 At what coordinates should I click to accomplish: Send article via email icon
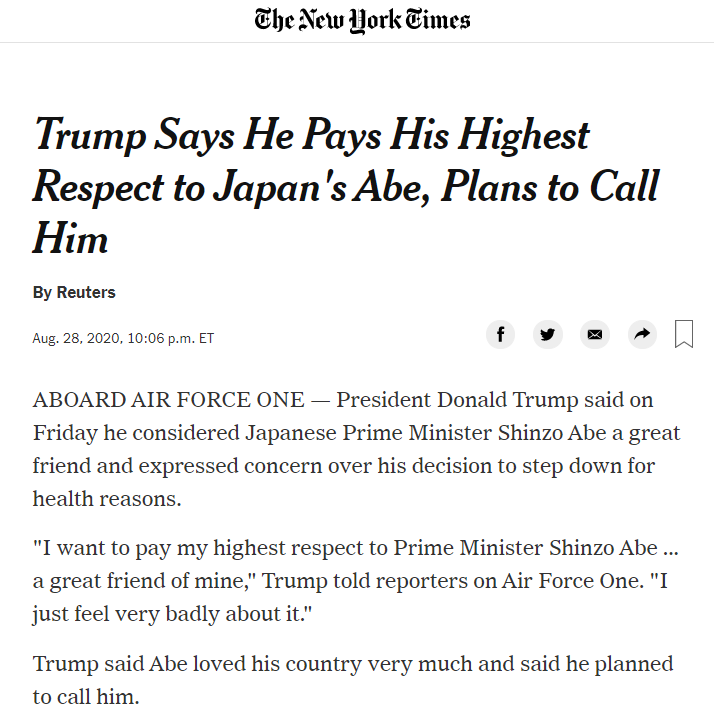point(595,334)
